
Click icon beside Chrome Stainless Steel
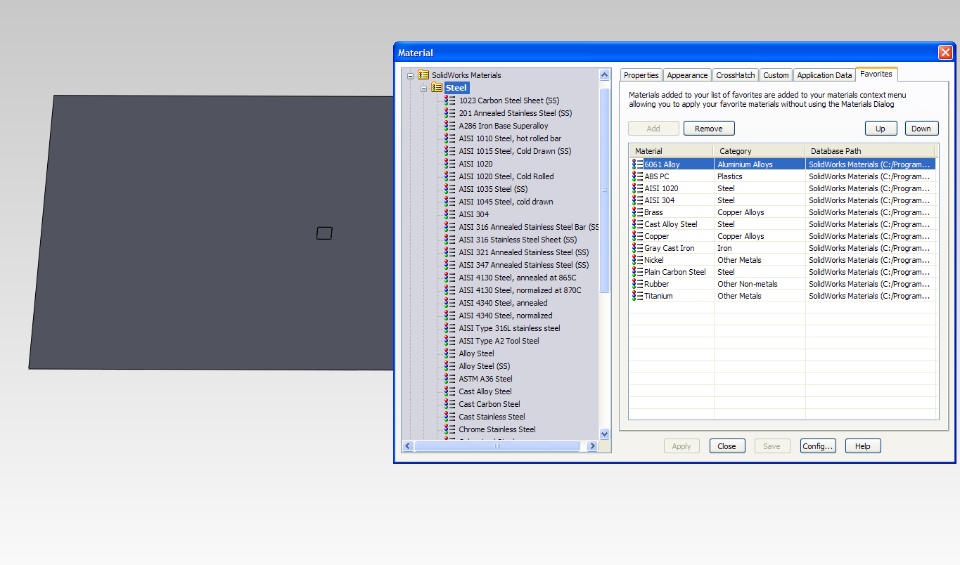tap(450, 429)
